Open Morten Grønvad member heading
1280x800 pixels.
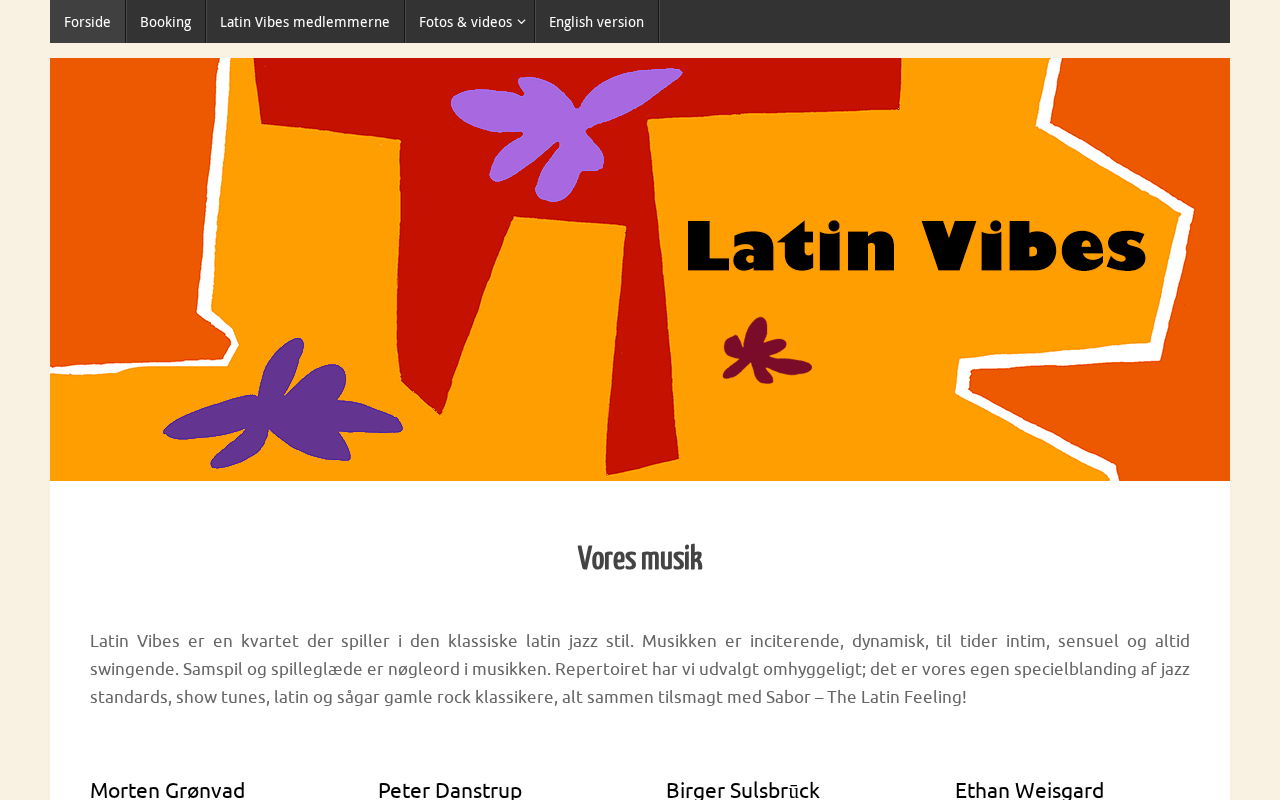pos(167,789)
